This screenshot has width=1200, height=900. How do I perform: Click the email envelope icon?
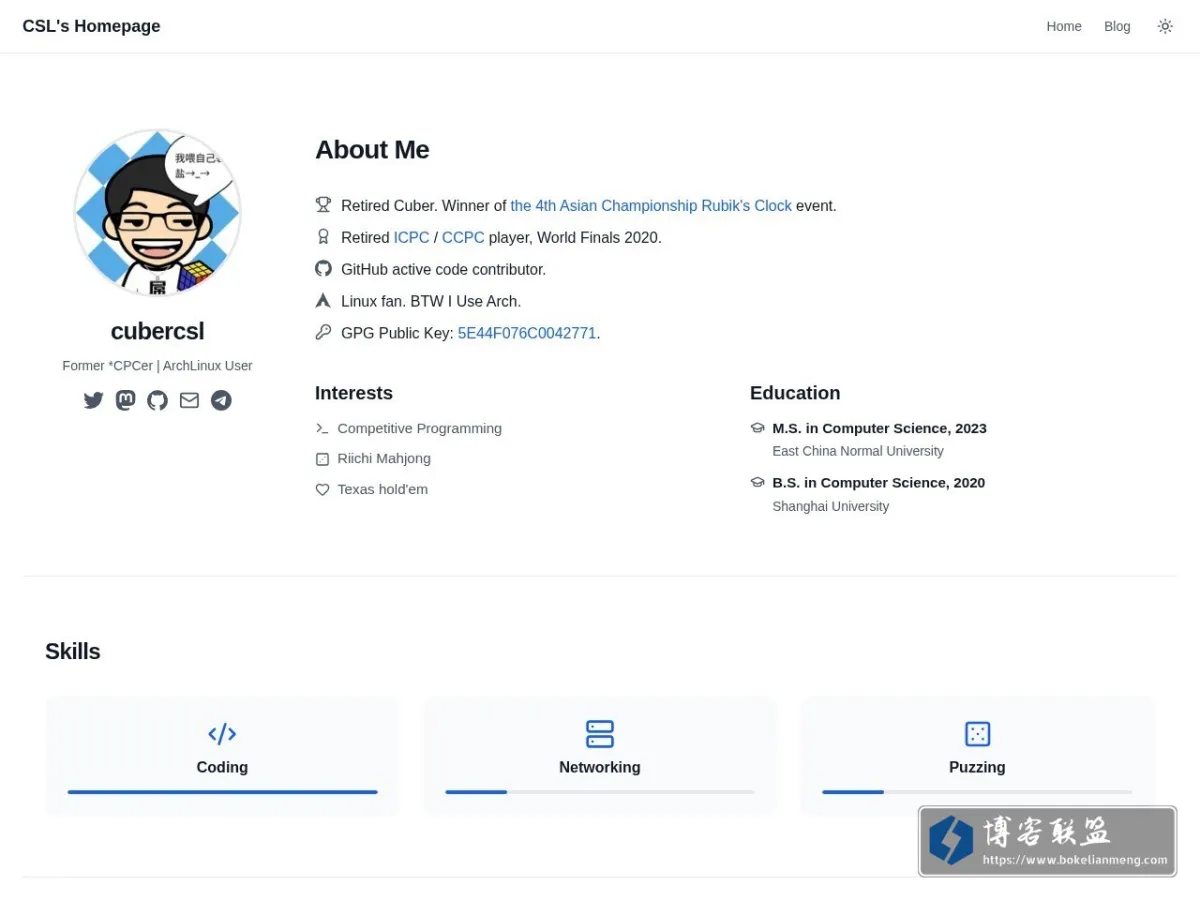click(x=189, y=401)
